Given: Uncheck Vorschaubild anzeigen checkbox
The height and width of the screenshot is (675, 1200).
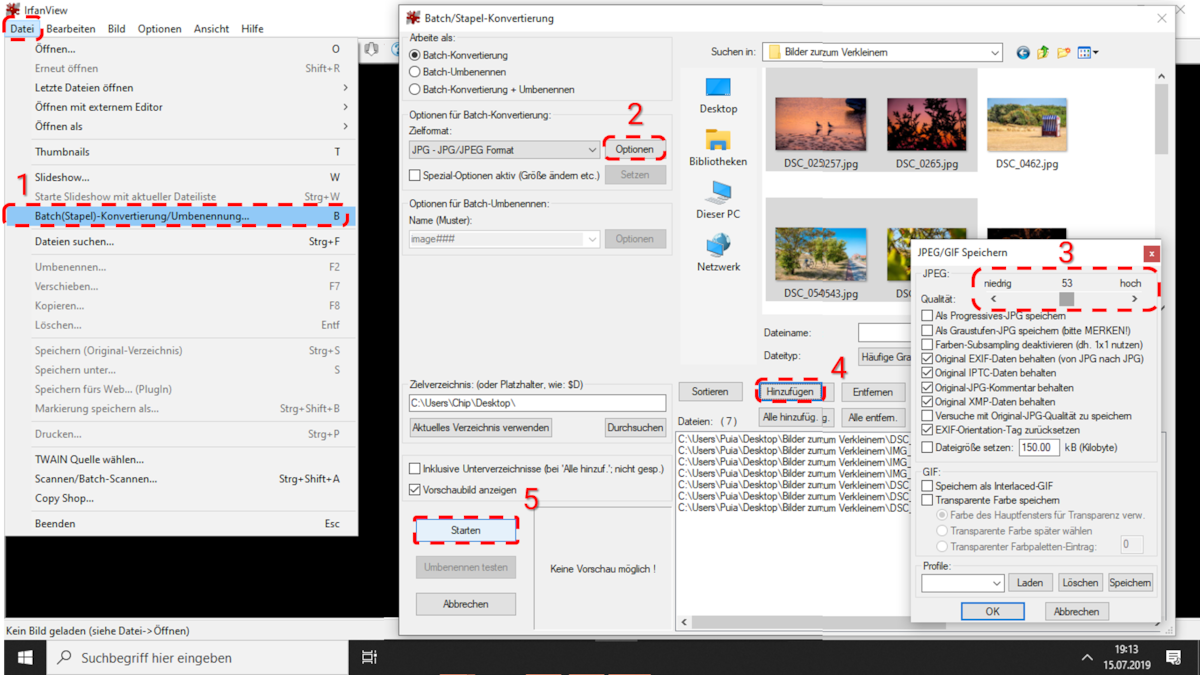Looking at the screenshot, I should (x=415, y=490).
